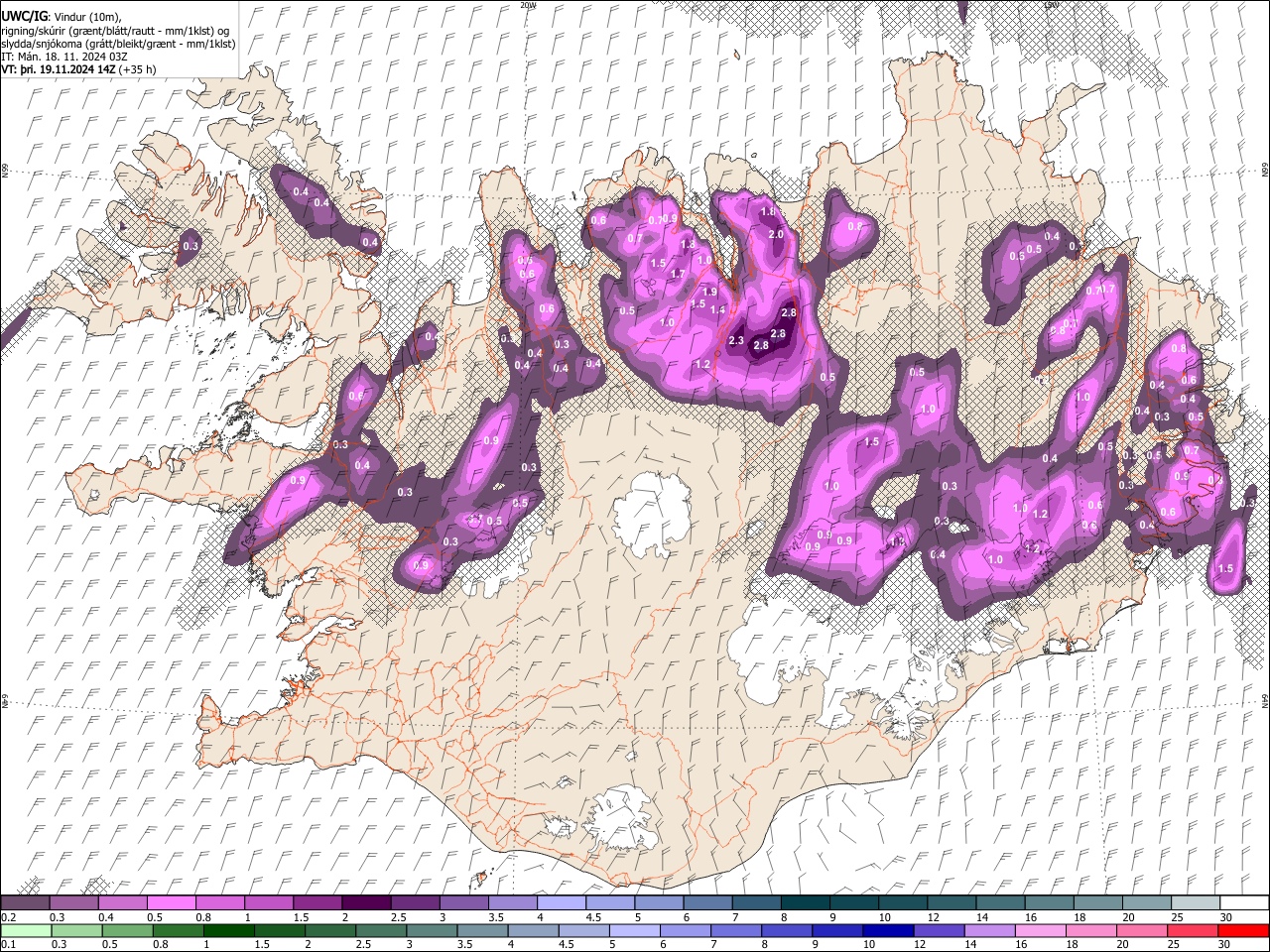The height and width of the screenshot is (952, 1270).
Task: Select the pale lavender 4 swatch in upper legend
Action: pos(561,902)
